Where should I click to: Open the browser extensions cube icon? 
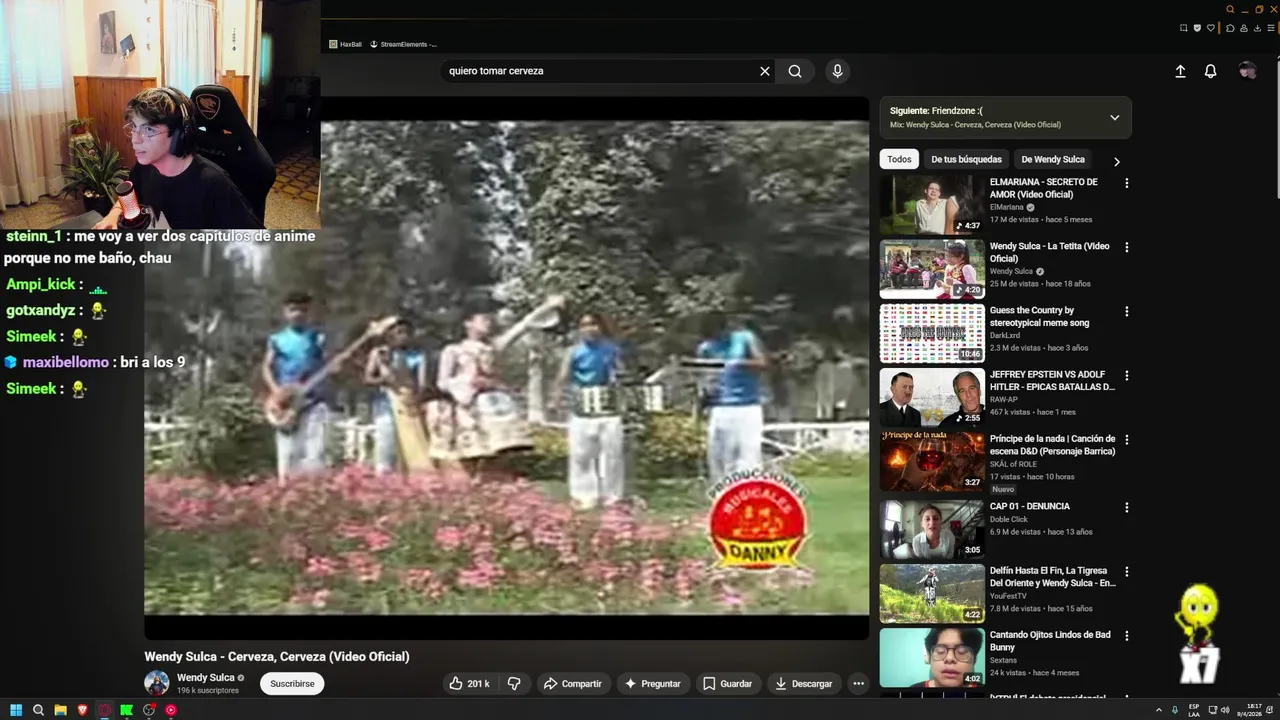1230,28
